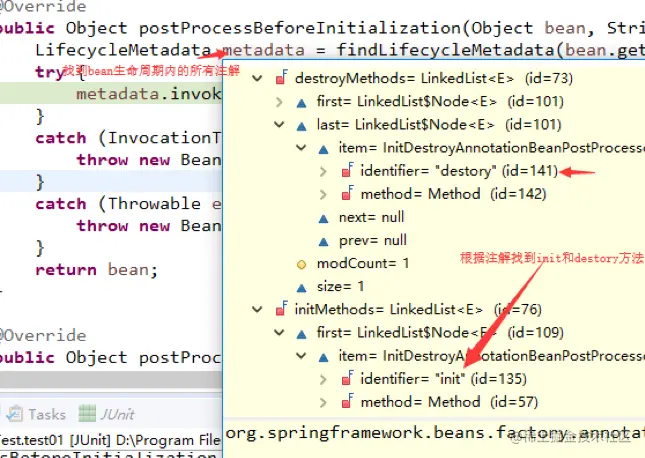The height and width of the screenshot is (458, 645).
Task: Click triangle icon of size= 1
Action: tap(302, 288)
